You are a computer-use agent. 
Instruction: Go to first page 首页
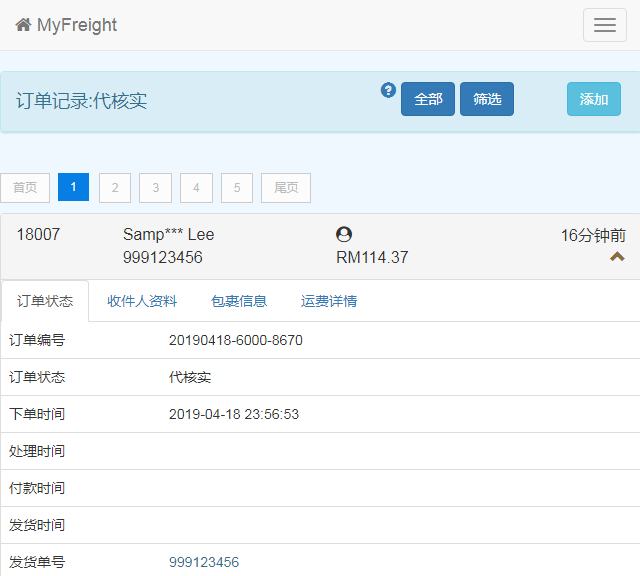tap(25, 188)
